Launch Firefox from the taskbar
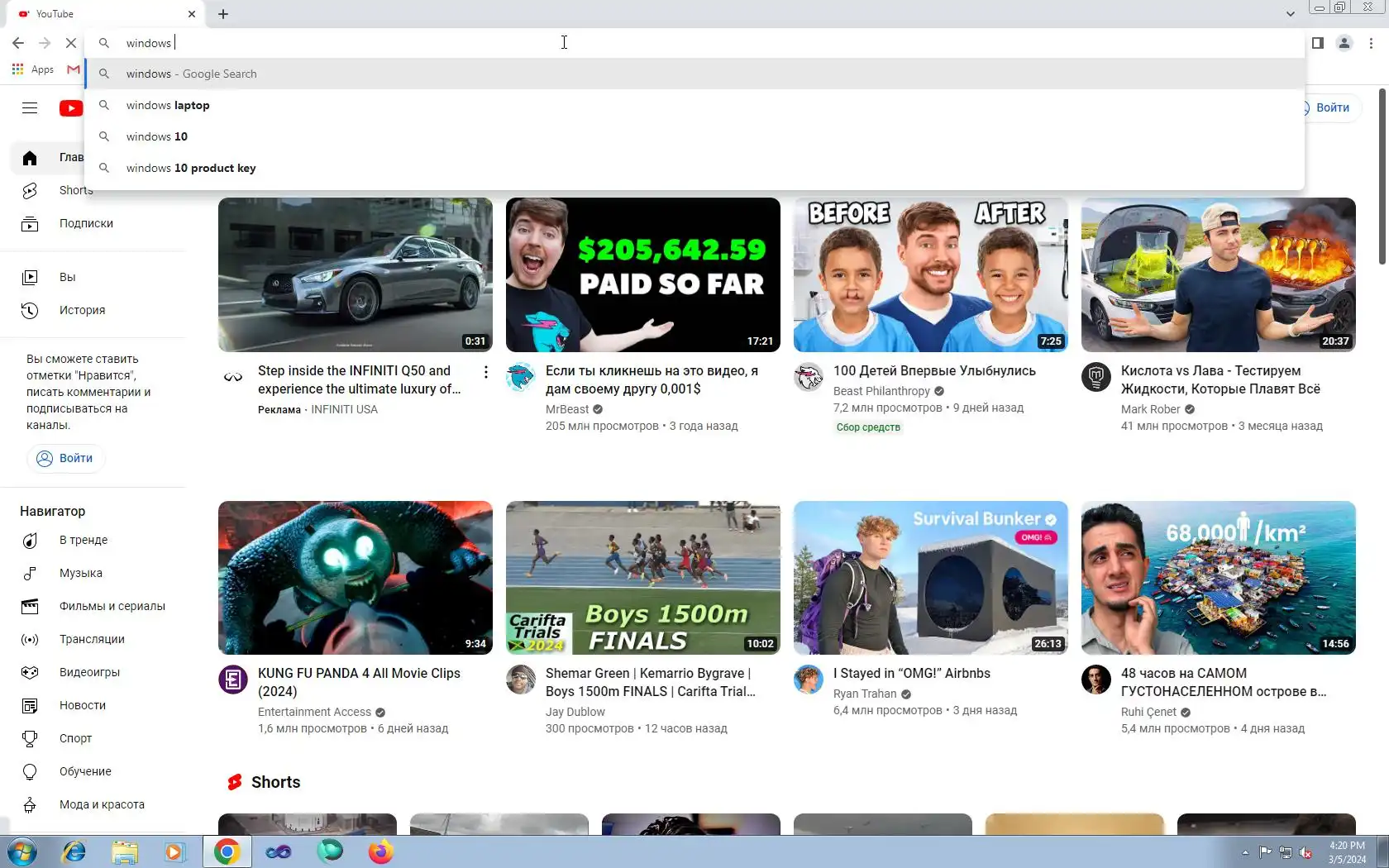The height and width of the screenshot is (868, 1389). [x=381, y=851]
